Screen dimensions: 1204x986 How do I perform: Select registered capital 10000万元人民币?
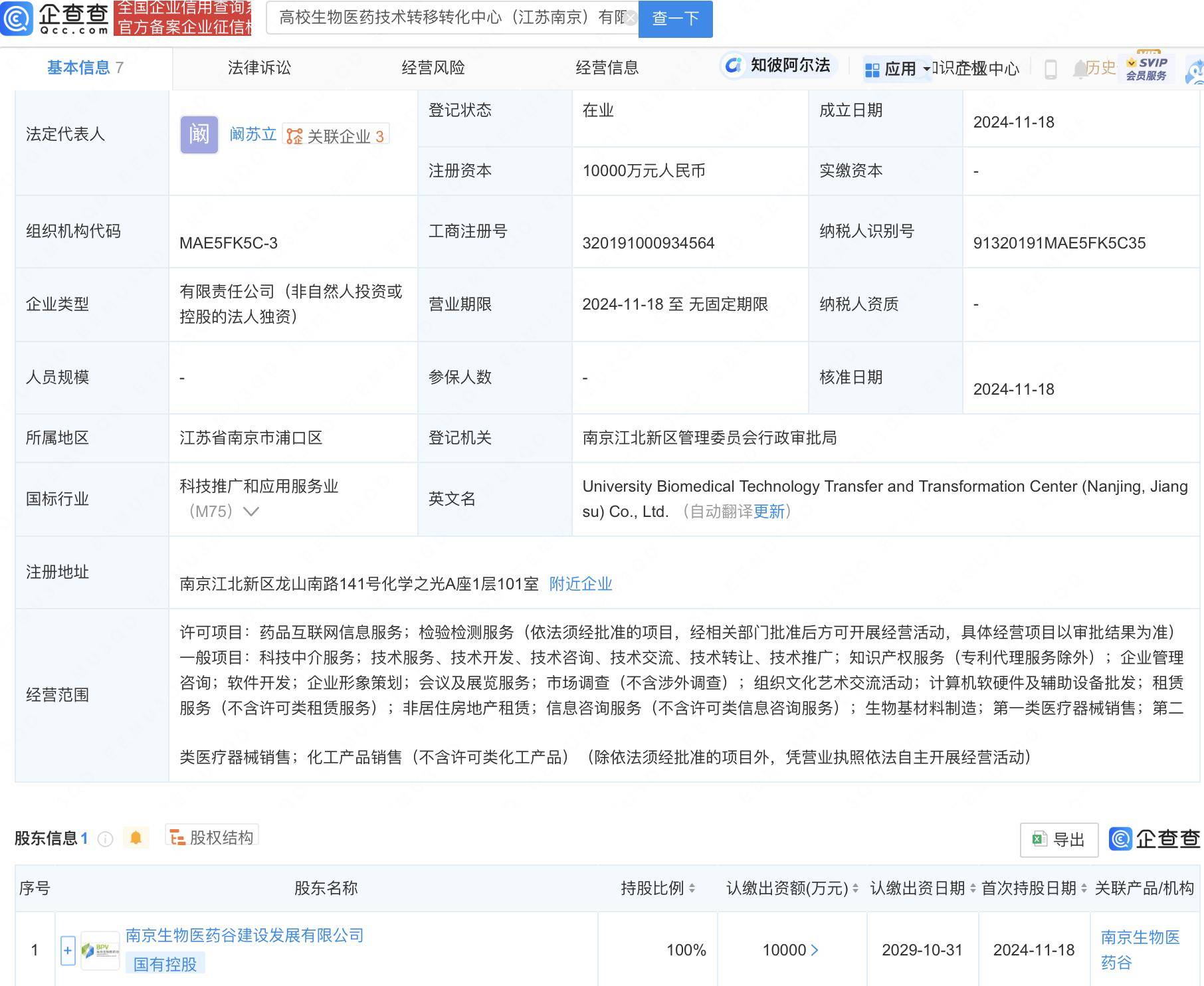(x=644, y=171)
